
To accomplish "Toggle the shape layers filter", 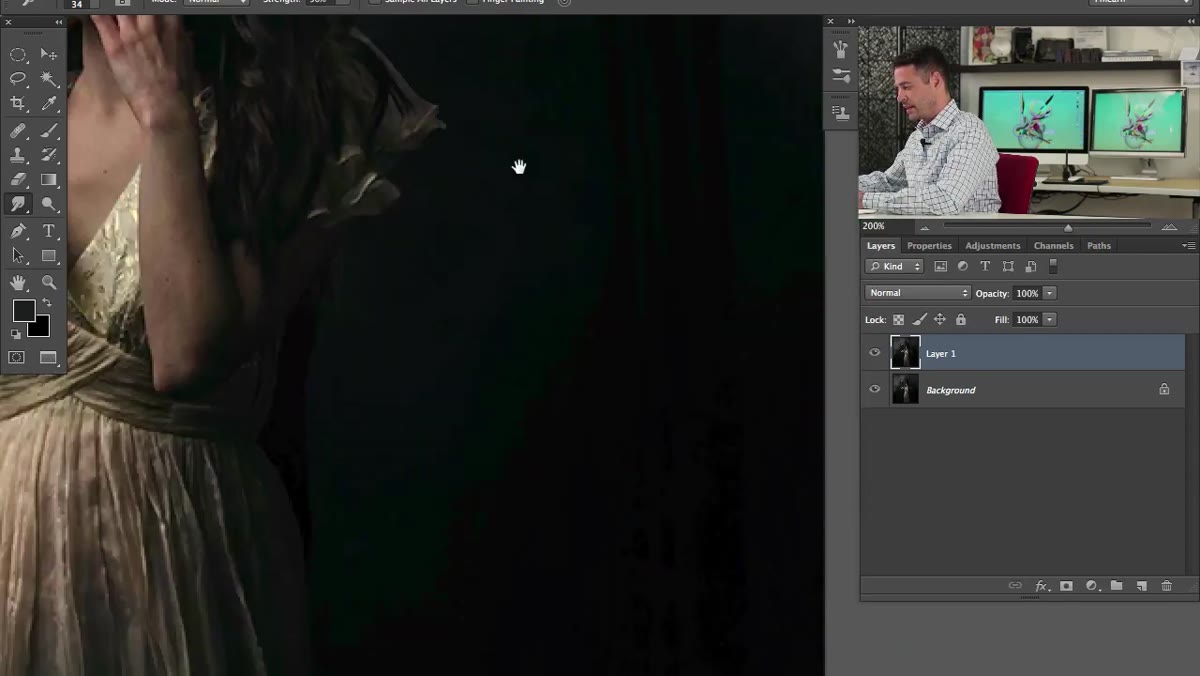I will tap(1008, 267).
